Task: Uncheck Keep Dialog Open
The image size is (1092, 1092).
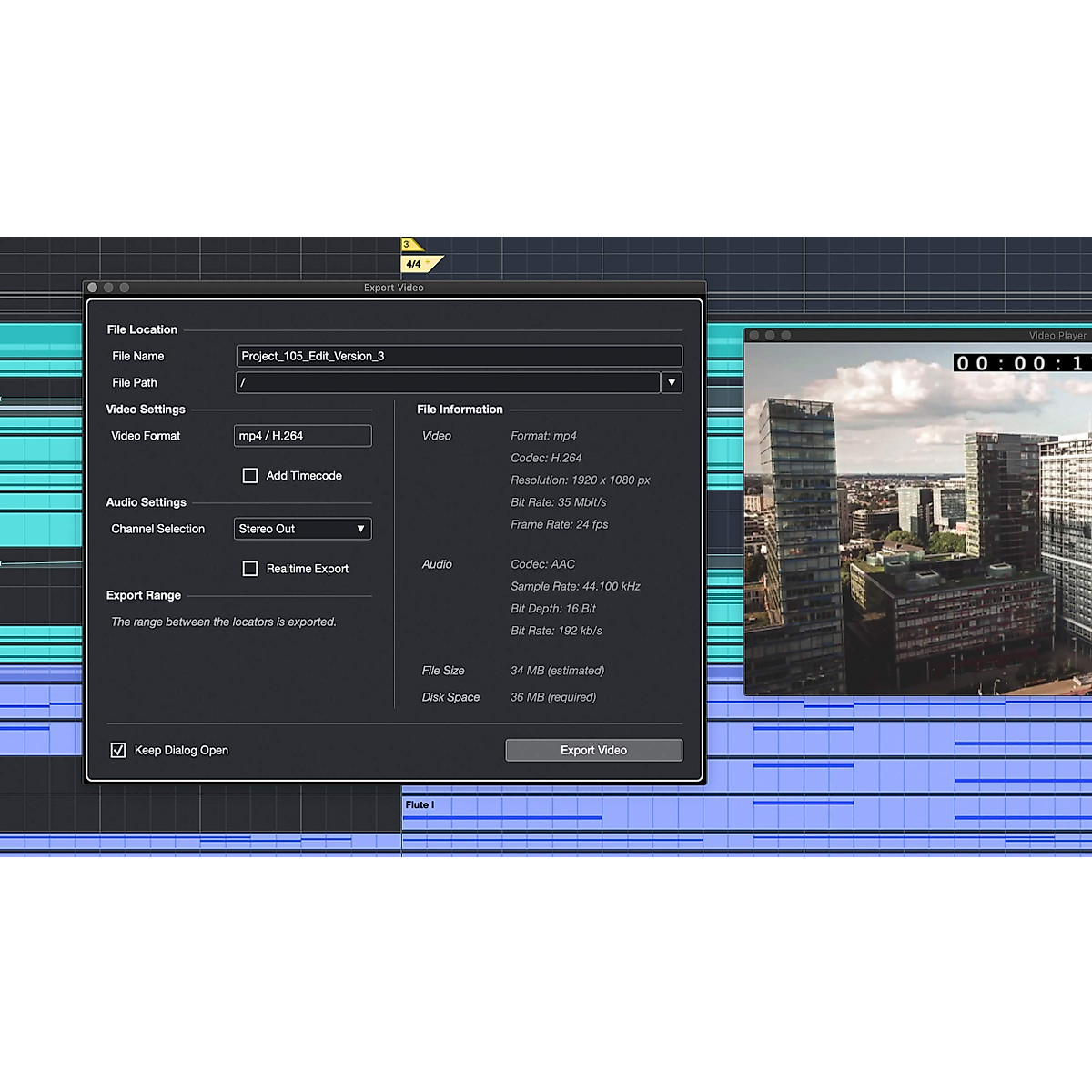Action: pos(118,751)
